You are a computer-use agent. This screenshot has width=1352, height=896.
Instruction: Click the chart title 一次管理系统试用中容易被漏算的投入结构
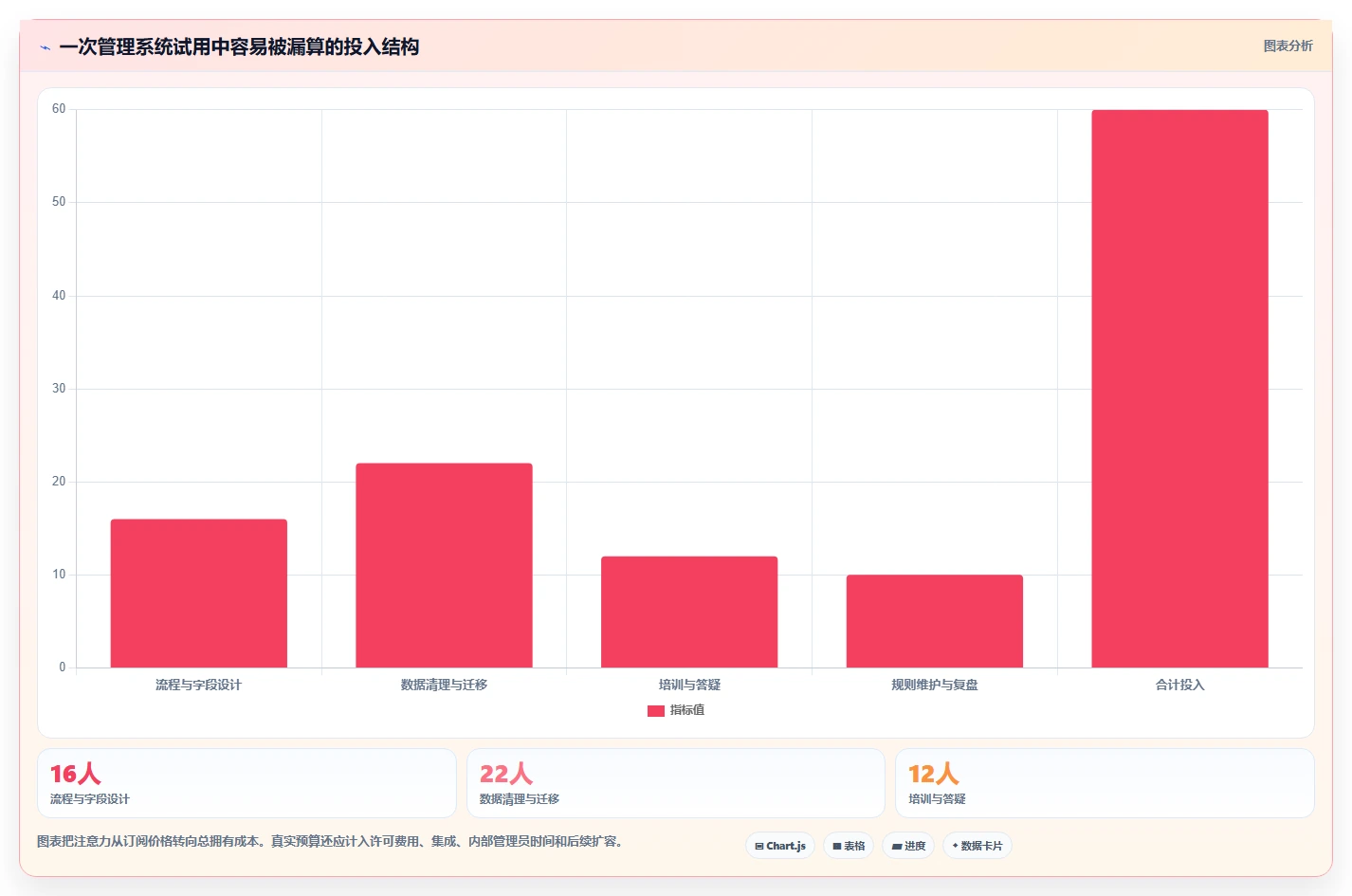[x=239, y=46]
